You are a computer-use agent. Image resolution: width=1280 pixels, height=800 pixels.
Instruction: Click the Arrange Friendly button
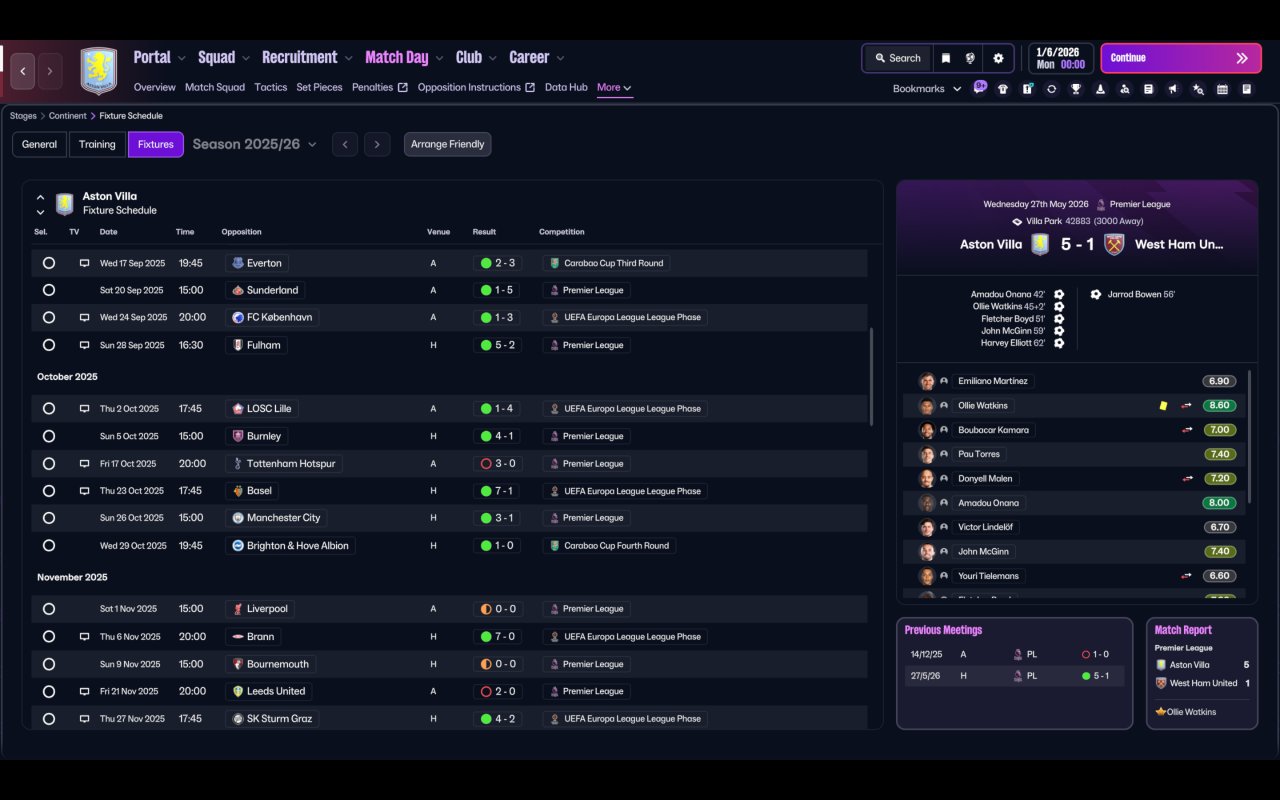(447, 144)
